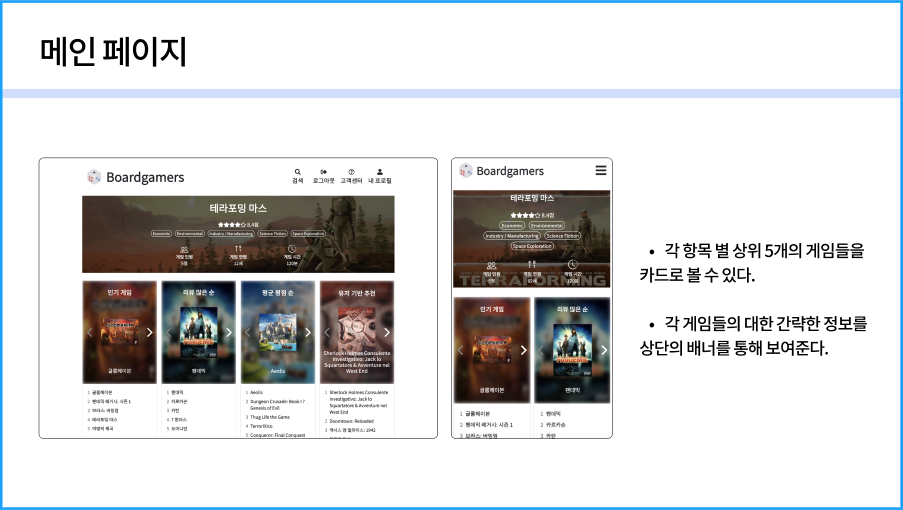Click the dice logo beside desktop Boardgamers title

94,177
